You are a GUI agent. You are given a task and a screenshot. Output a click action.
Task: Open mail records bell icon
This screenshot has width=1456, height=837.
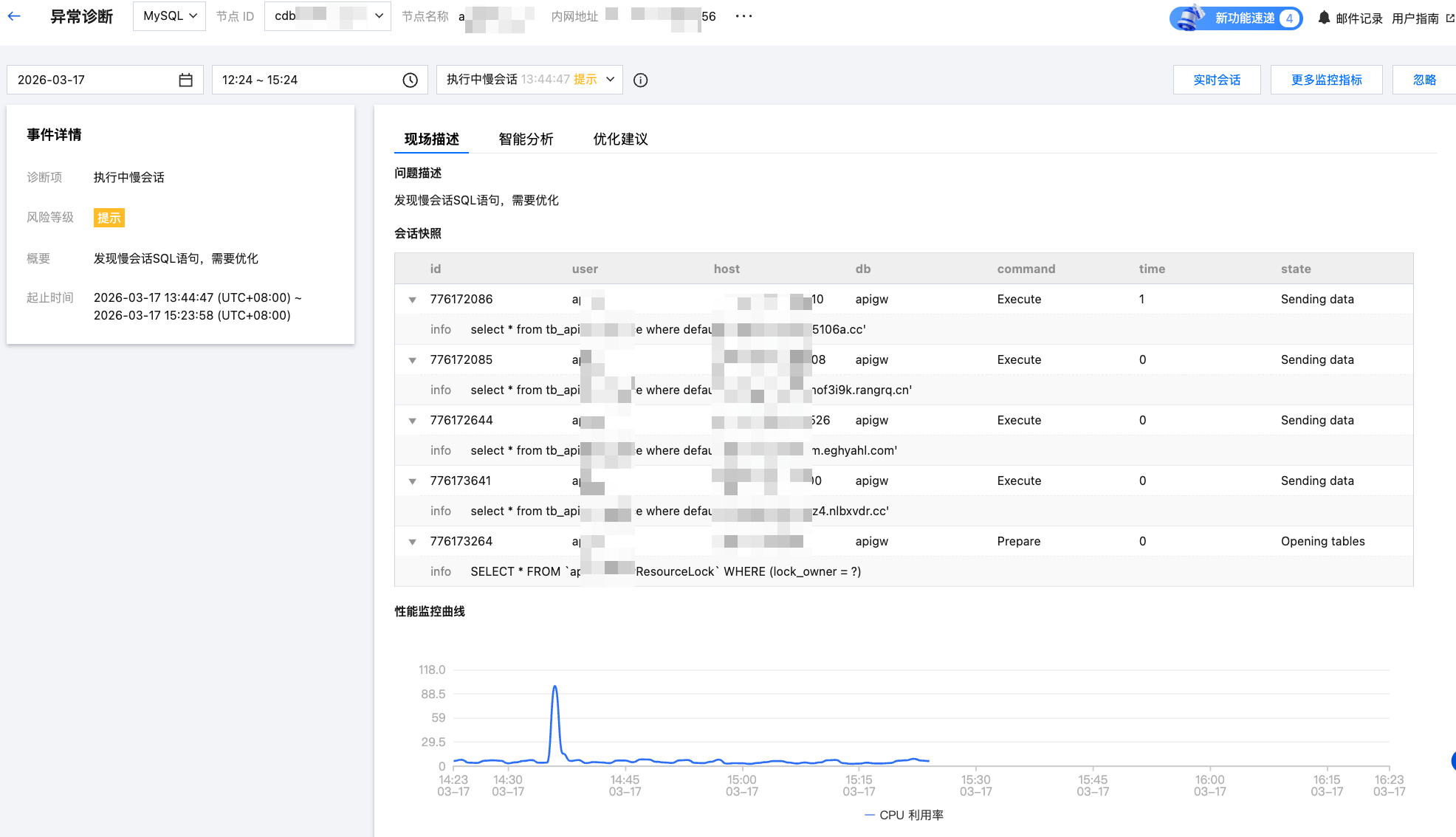pyautogui.click(x=1324, y=18)
